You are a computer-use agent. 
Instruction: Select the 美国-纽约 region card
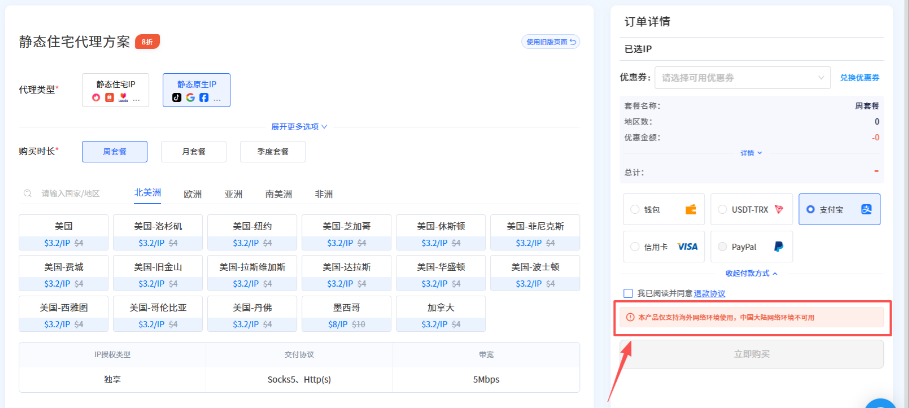pos(252,234)
